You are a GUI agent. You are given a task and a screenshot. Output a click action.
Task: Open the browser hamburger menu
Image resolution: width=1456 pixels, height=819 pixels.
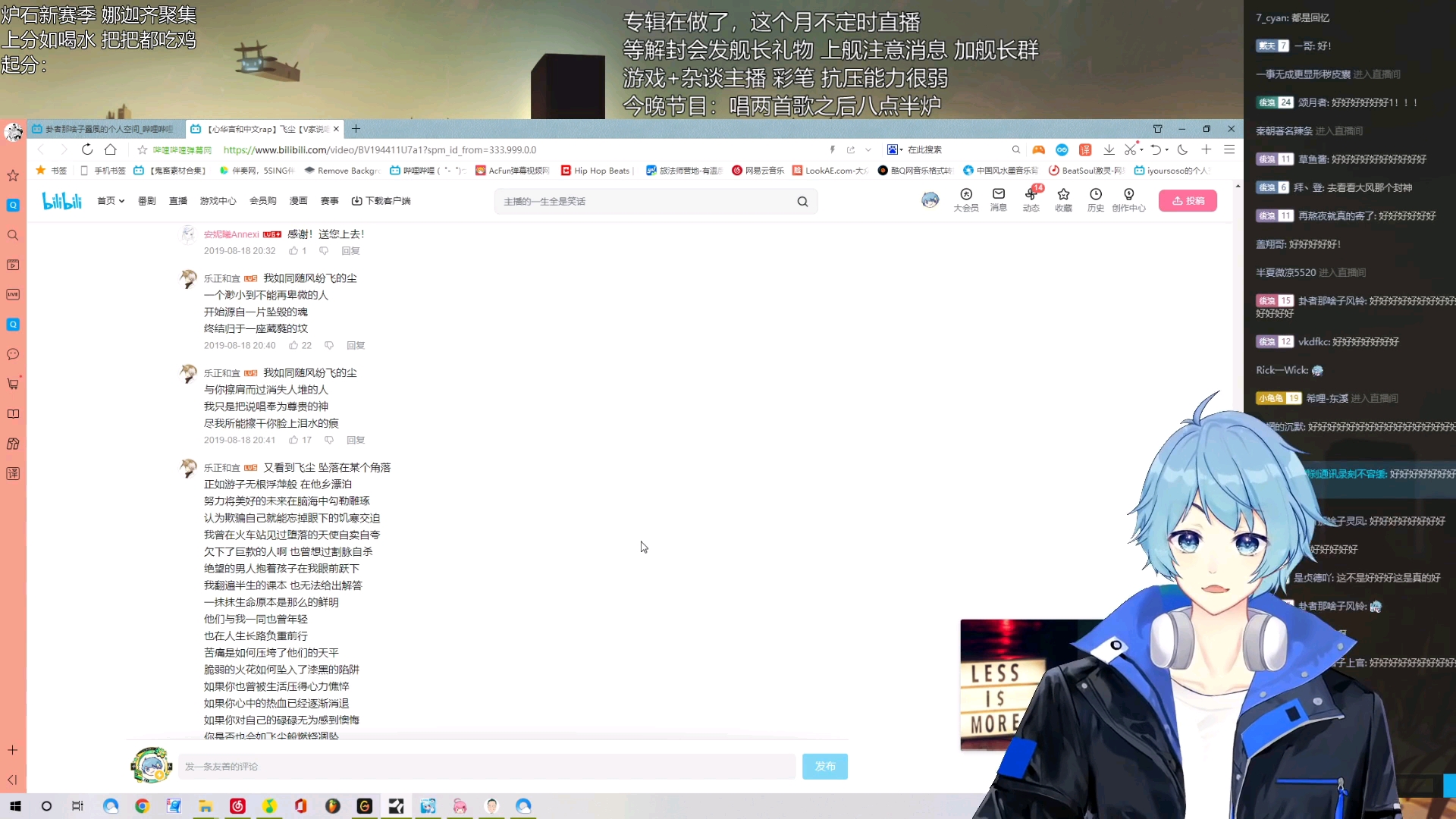tap(1229, 150)
